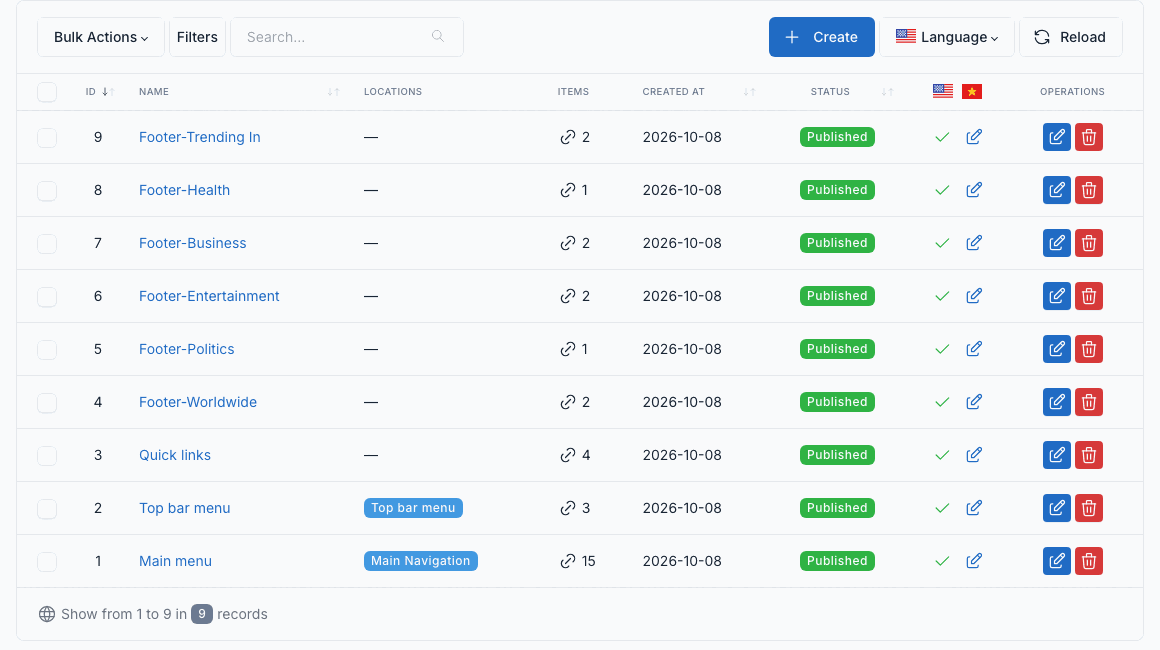The image size is (1160, 650).
Task: Open the Footer-Politics menu link
Action: click(x=186, y=349)
